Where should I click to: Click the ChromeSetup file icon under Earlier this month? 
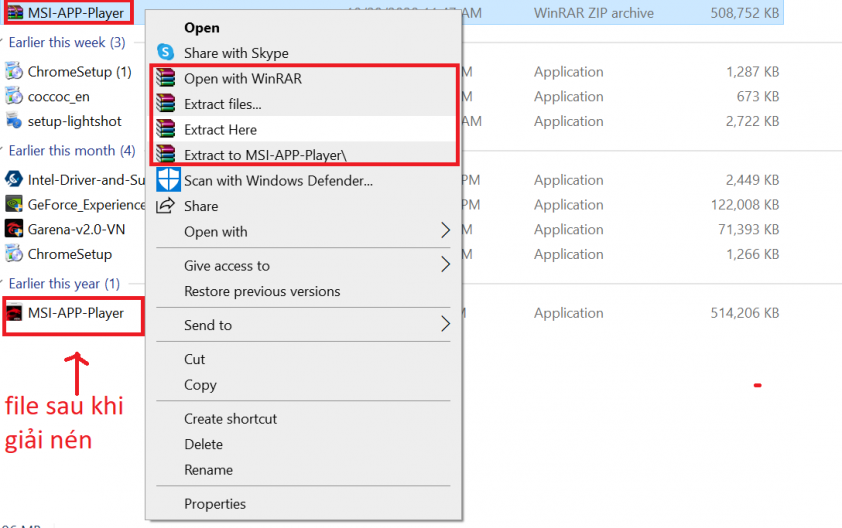click(14, 254)
